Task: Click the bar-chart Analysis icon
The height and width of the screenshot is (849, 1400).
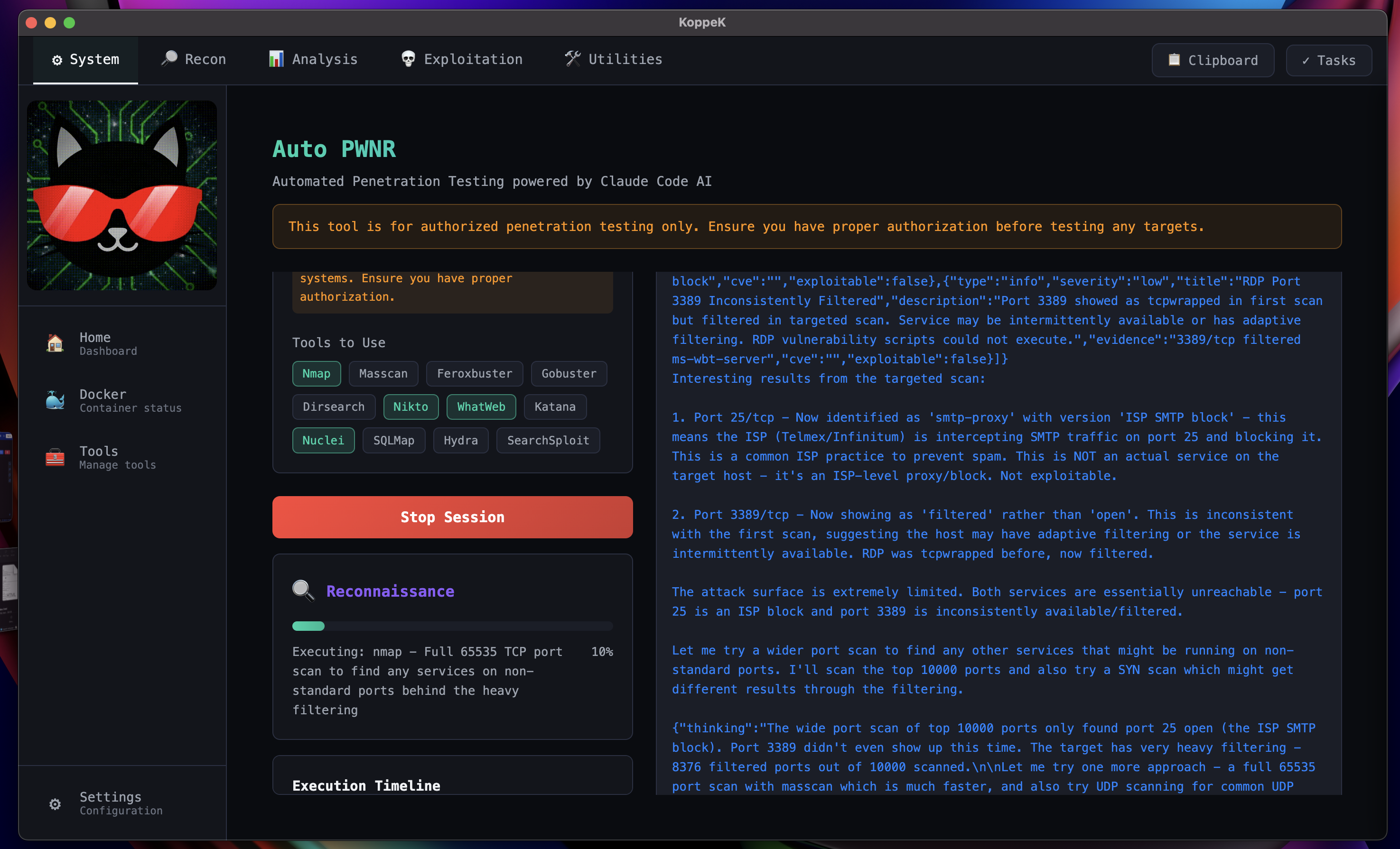Action: point(276,58)
